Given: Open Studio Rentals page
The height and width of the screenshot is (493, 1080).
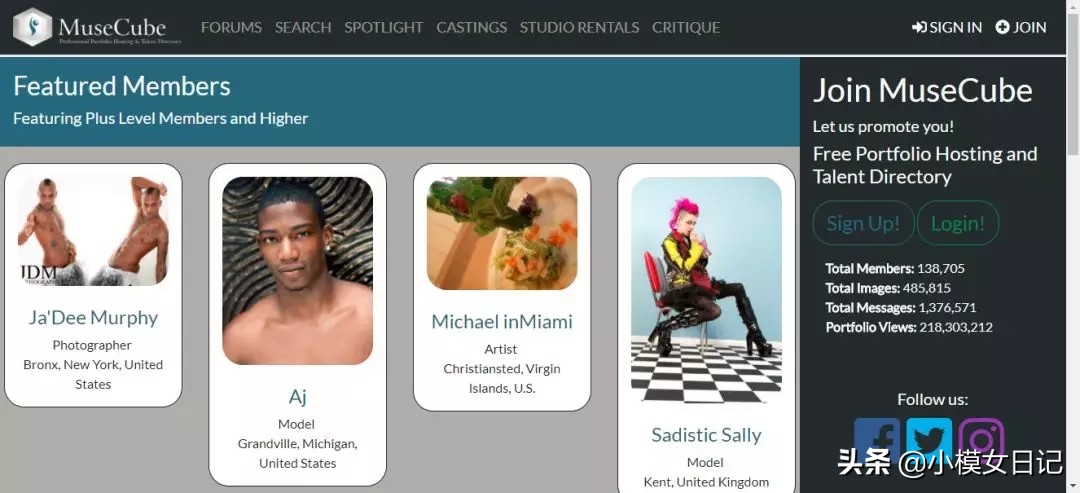Looking at the screenshot, I should tap(579, 28).
